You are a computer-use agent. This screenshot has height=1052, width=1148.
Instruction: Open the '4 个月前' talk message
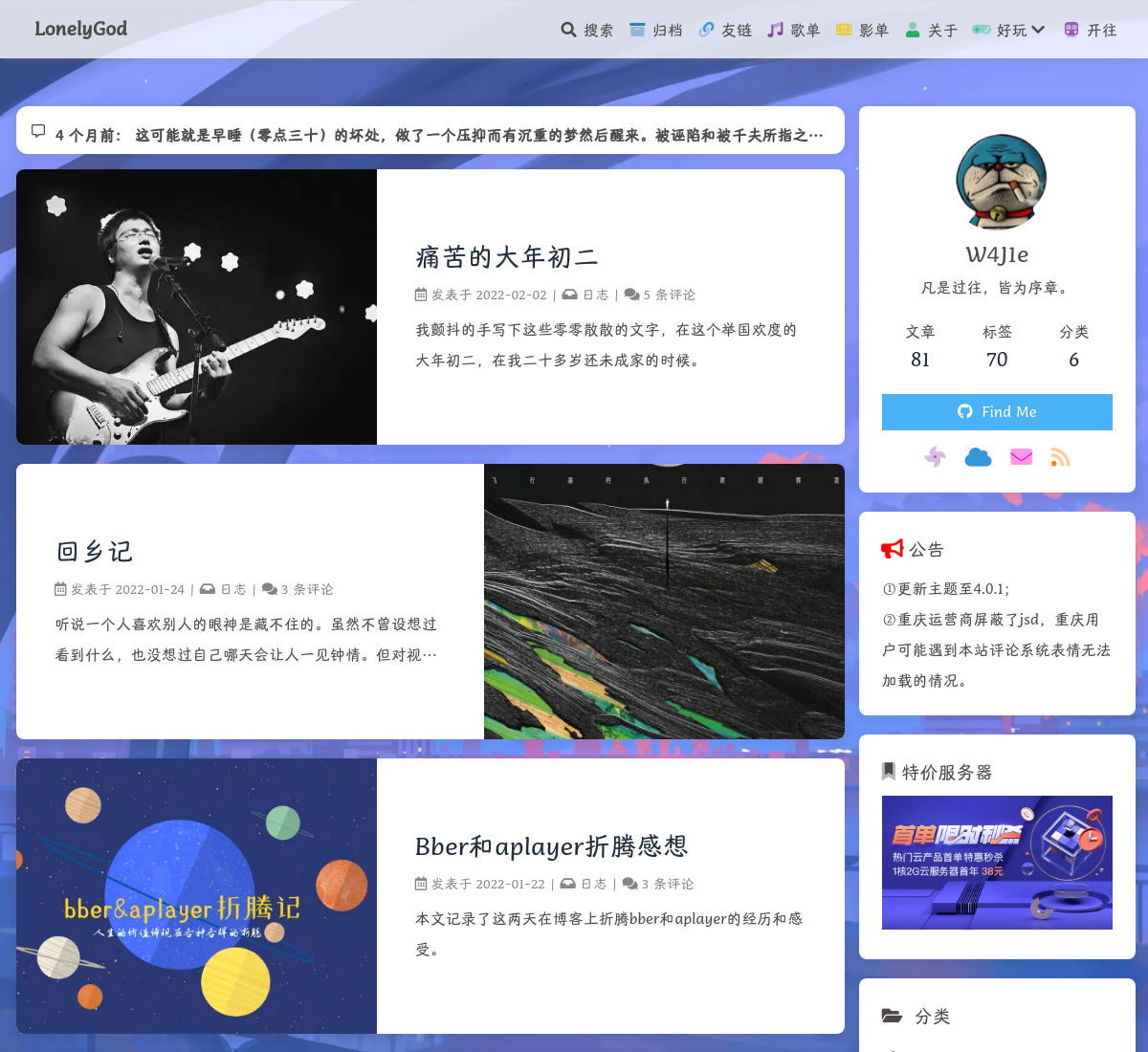click(439, 135)
